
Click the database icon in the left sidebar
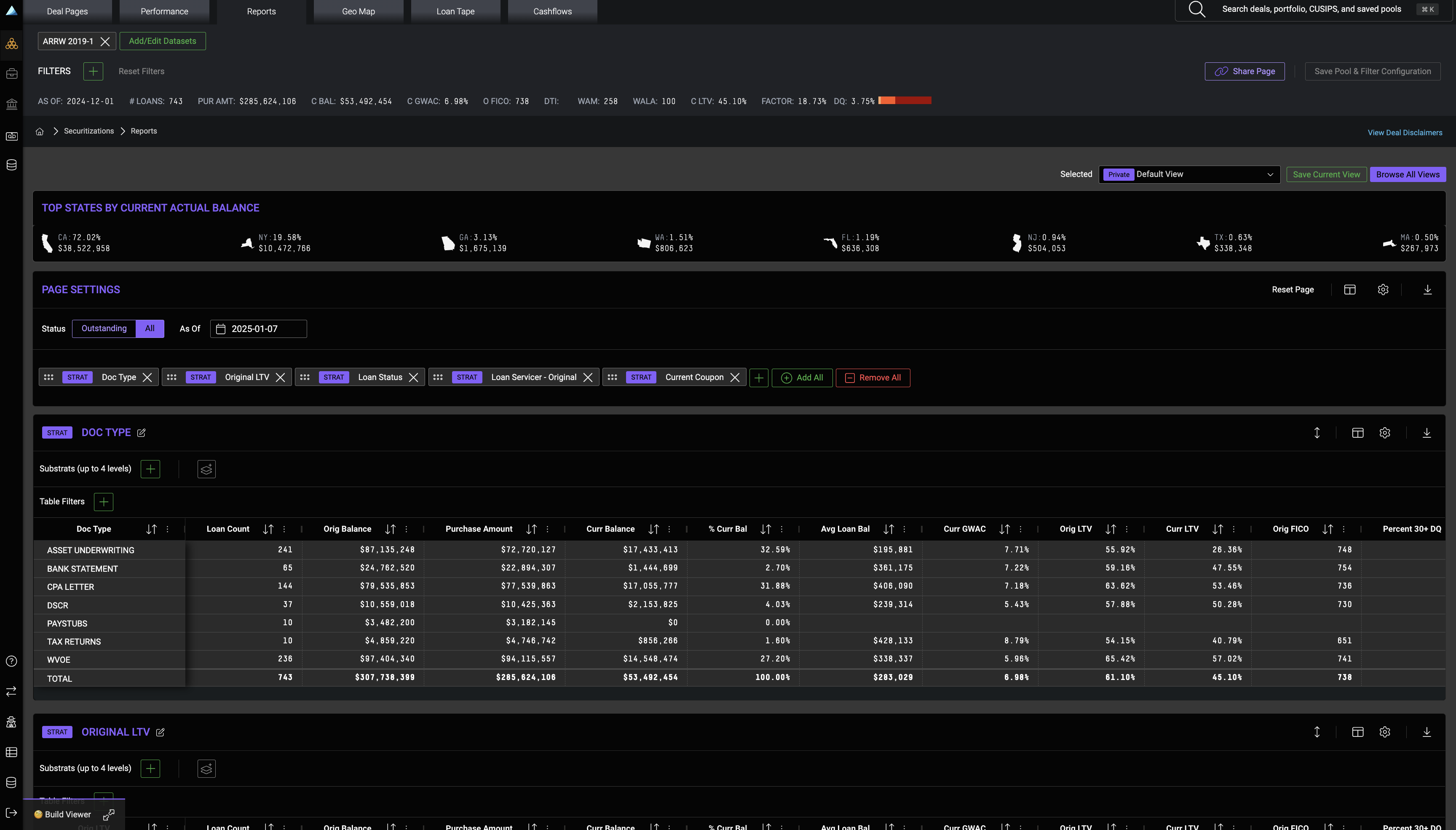pos(11,165)
